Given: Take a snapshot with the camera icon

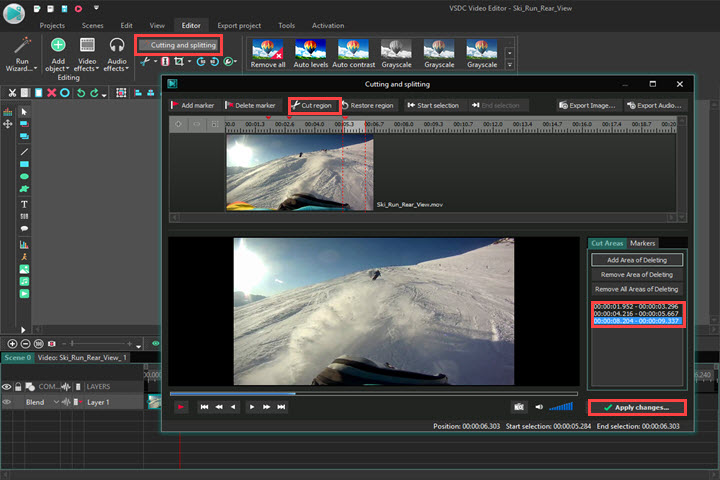Looking at the screenshot, I should pos(518,407).
